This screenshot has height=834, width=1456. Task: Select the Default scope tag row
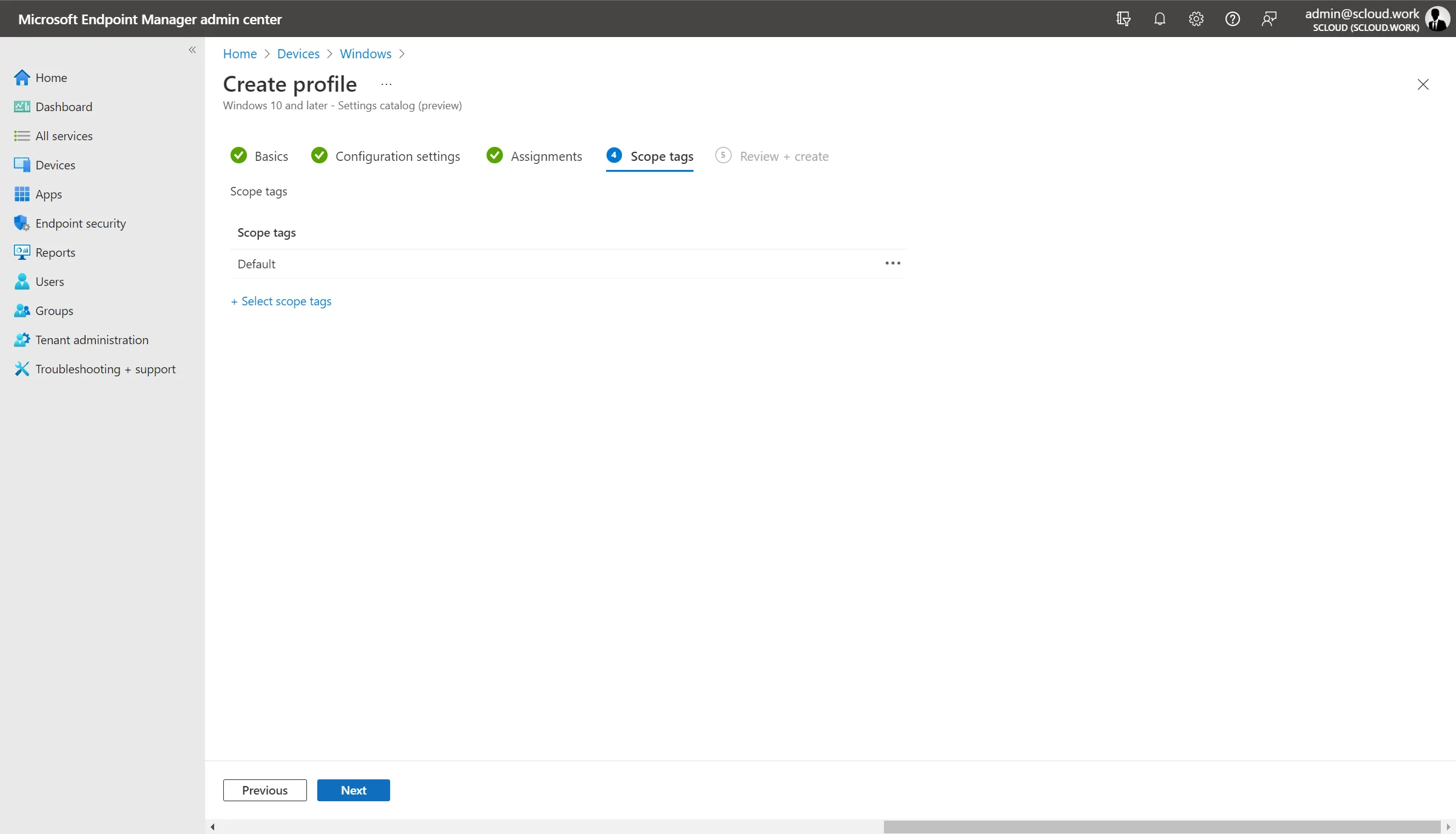[567, 264]
